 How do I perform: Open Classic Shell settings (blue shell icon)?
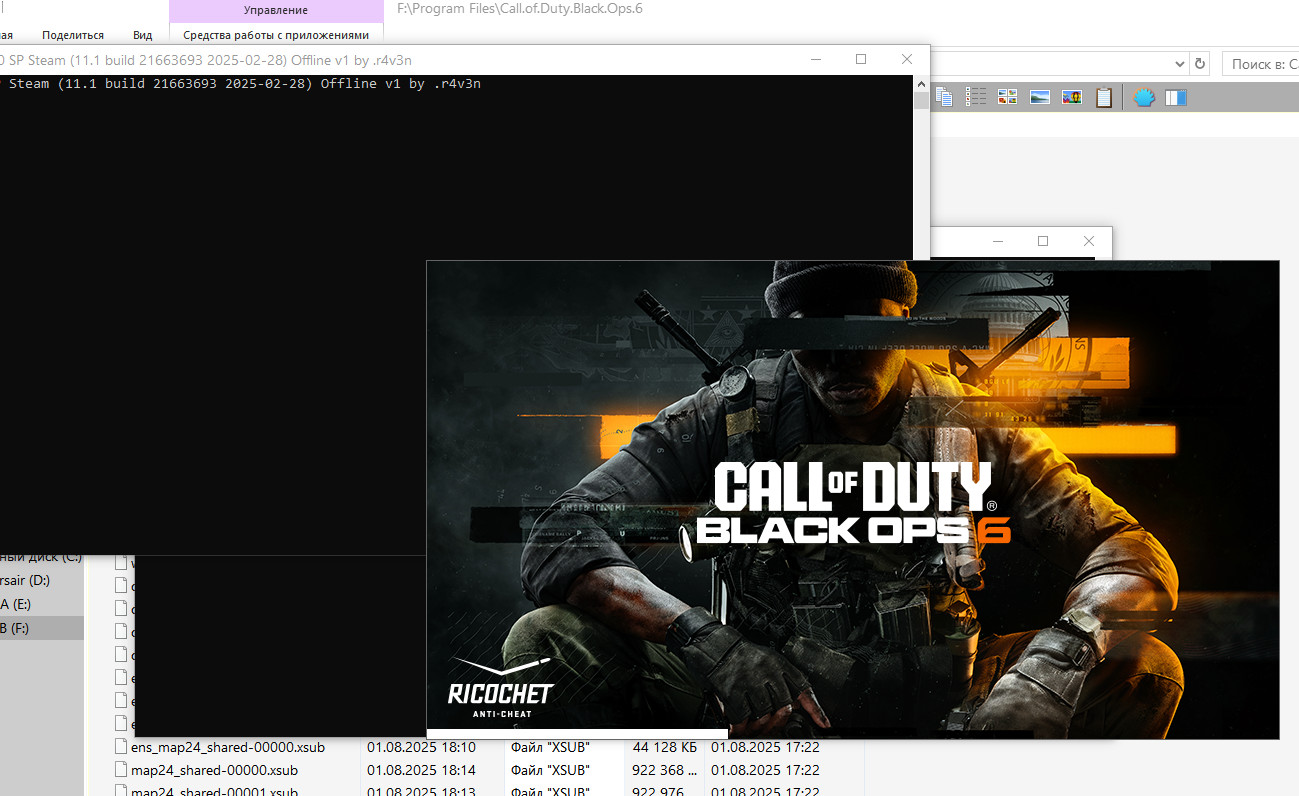1145,97
